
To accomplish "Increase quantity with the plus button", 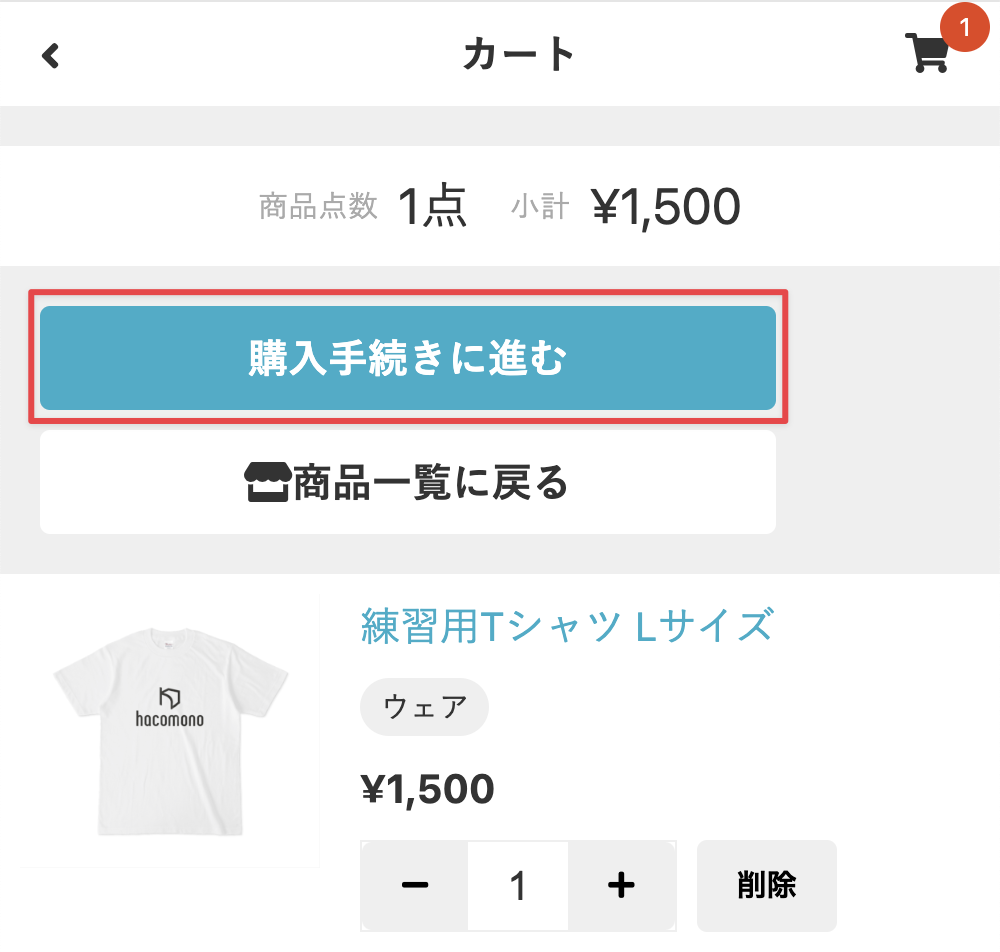I will point(621,885).
